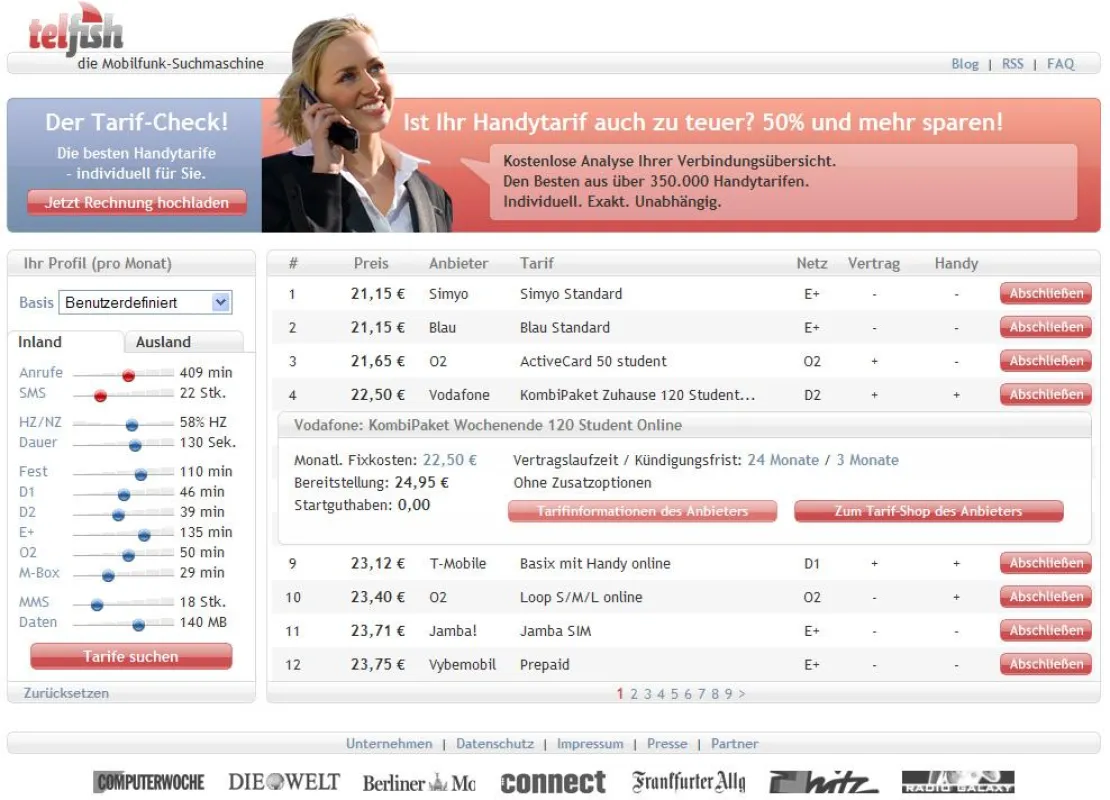Screen dimensions: 1110x800
Task: Click the Die Welt logo
Action: [x=284, y=782]
